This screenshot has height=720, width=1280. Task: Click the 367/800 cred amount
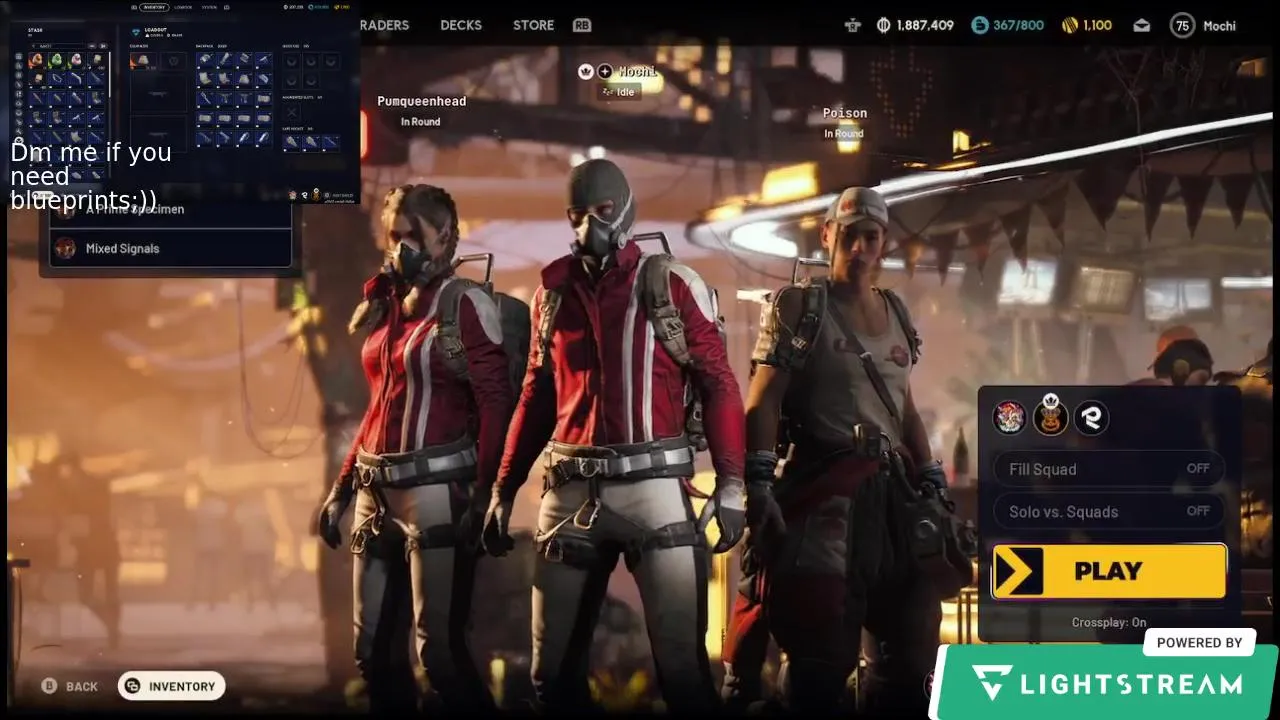(x=1018, y=25)
